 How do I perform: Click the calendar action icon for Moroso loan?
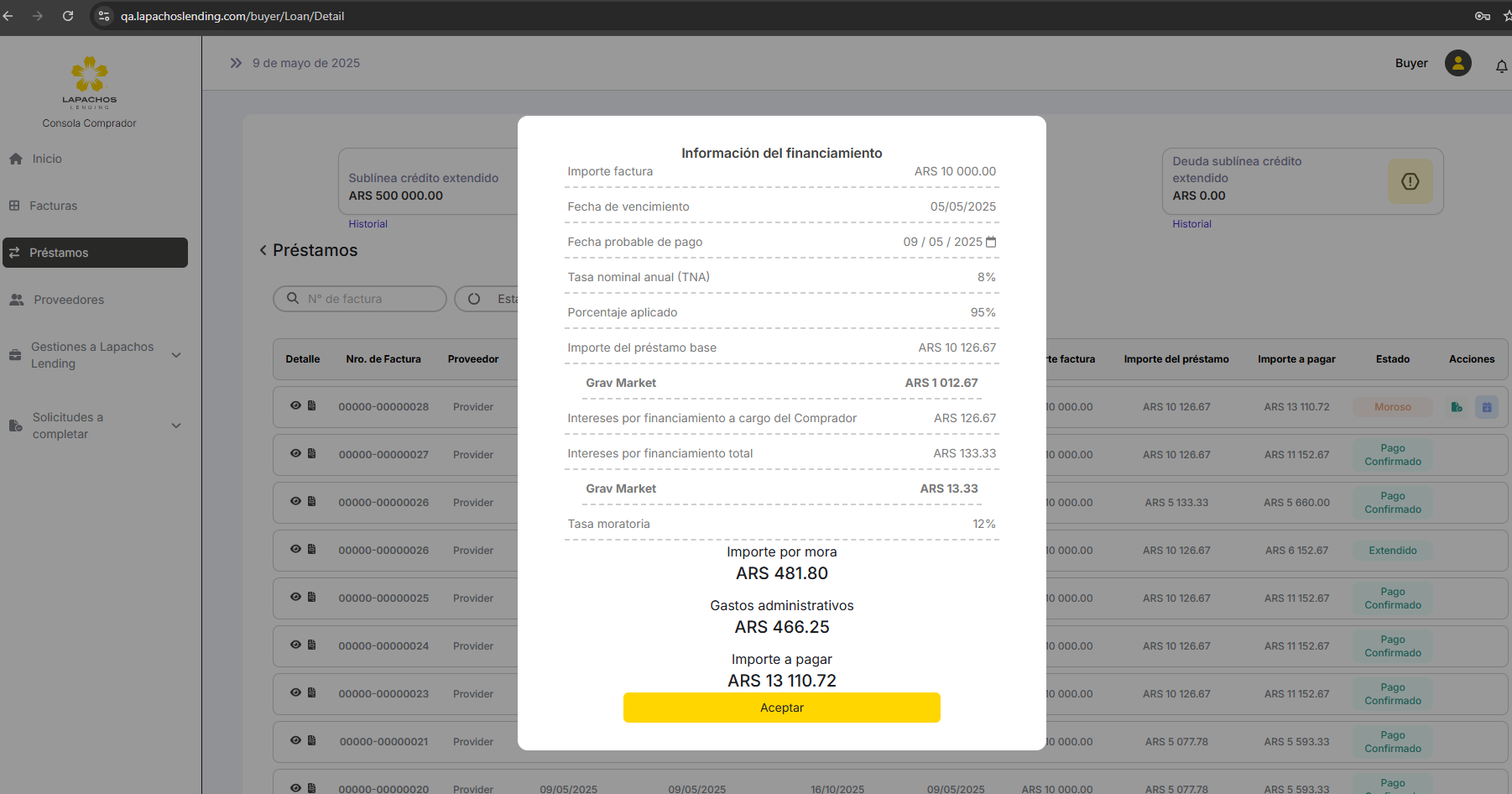(1486, 407)
